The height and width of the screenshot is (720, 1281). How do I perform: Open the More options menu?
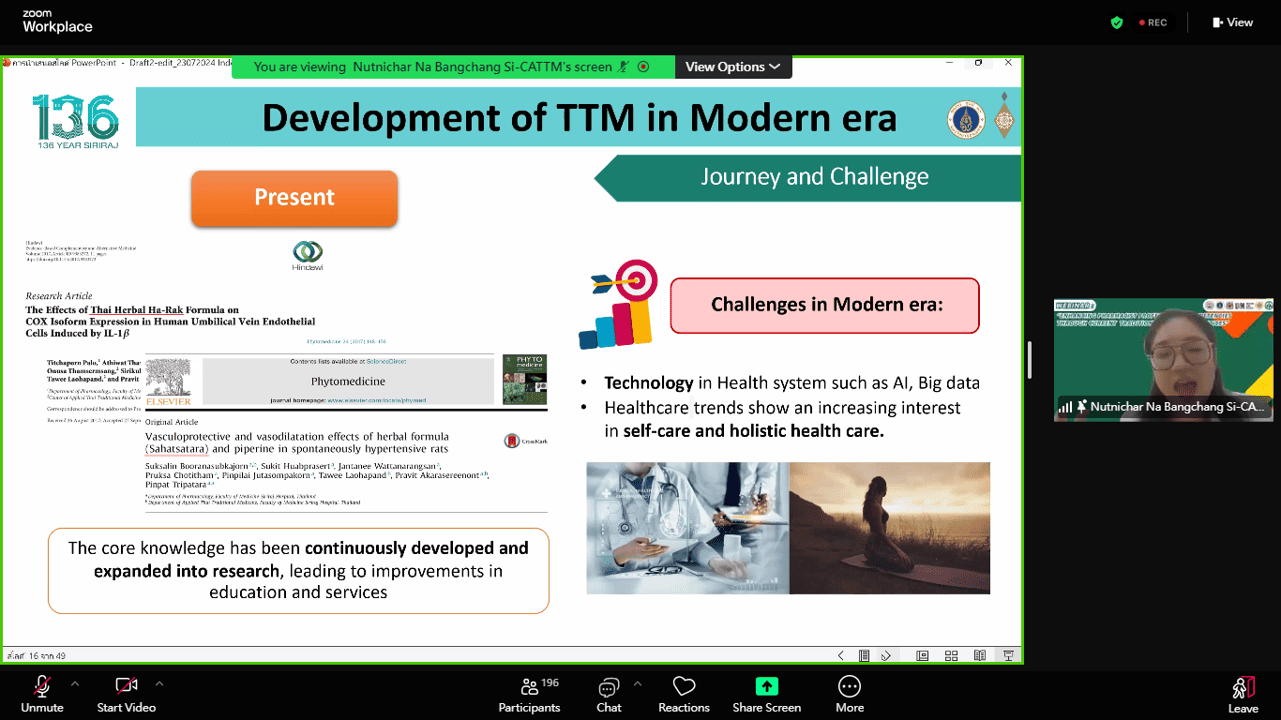click(849, 693)
